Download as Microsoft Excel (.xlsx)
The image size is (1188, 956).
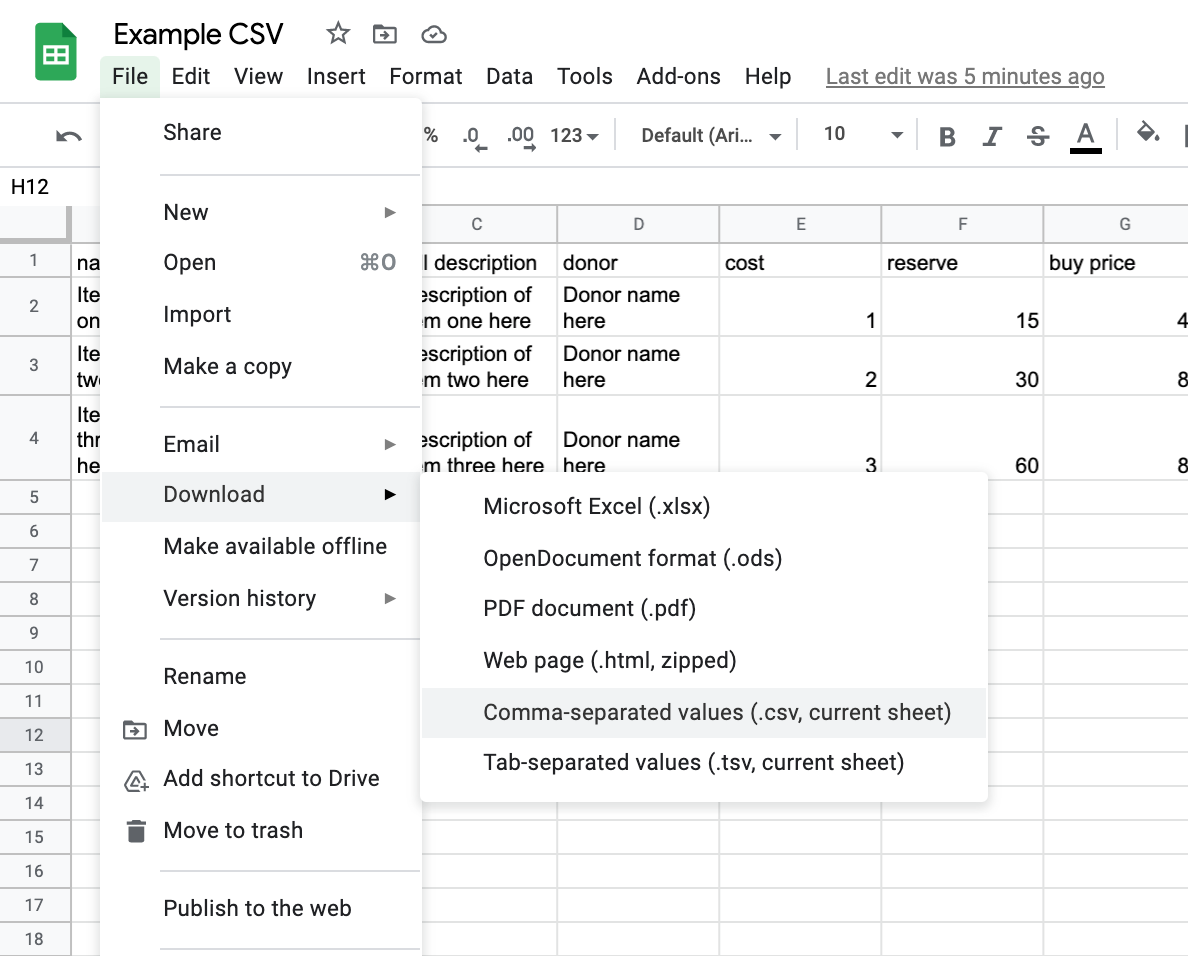(x=704, y=506)
